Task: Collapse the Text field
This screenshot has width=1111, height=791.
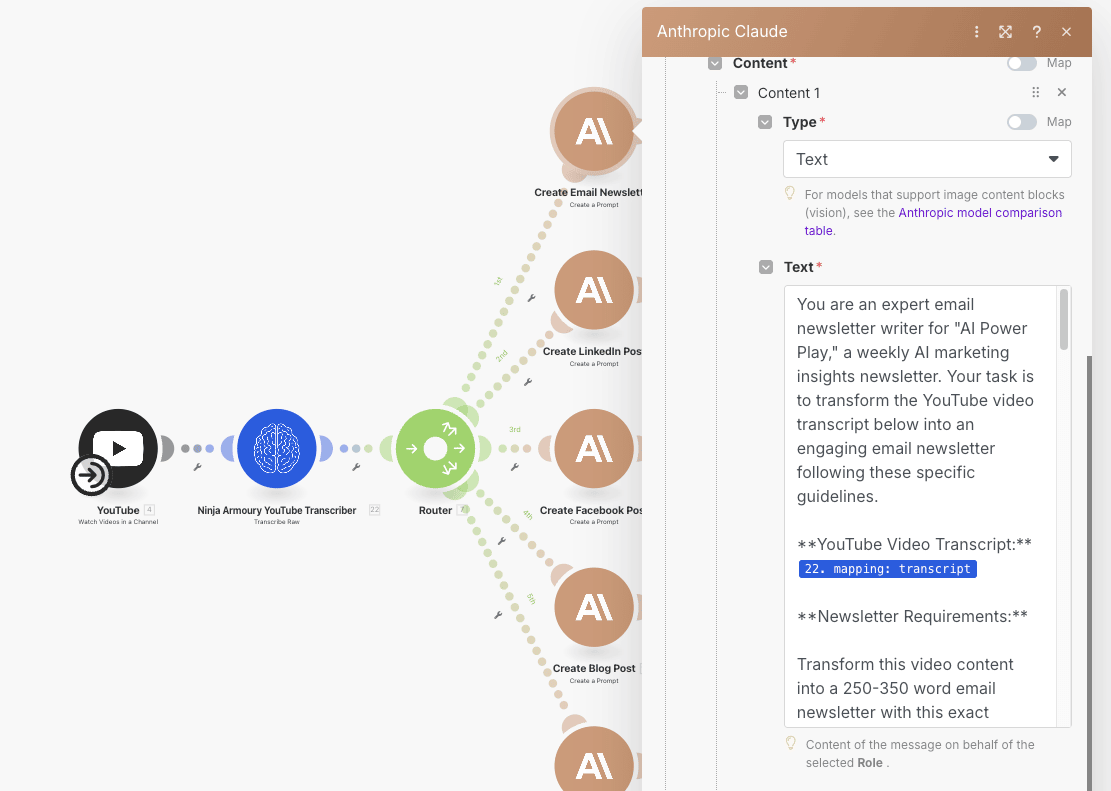Action: [766, 267]
